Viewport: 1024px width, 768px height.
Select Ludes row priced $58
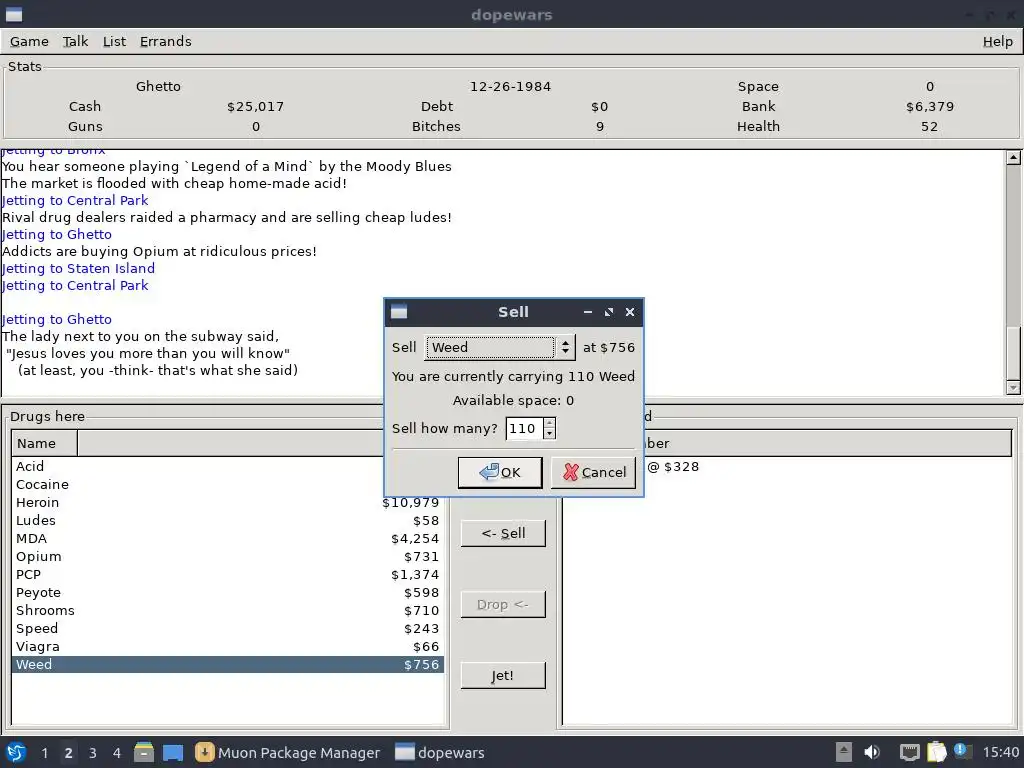(228, 520)
